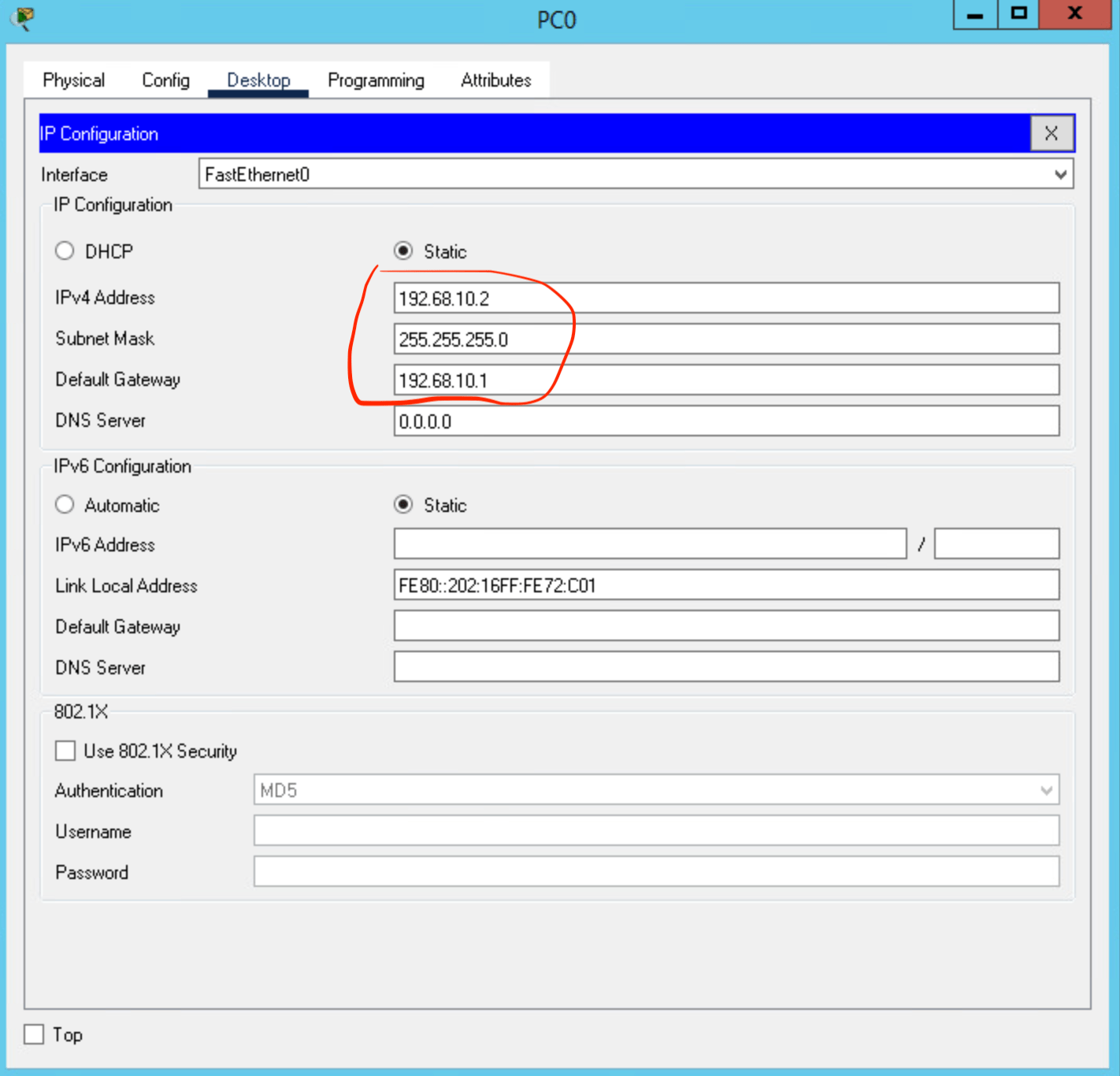The width and height of the screenshot is (1120, 1076).
Task: Minimize the PC0 window
Action: 975,14
